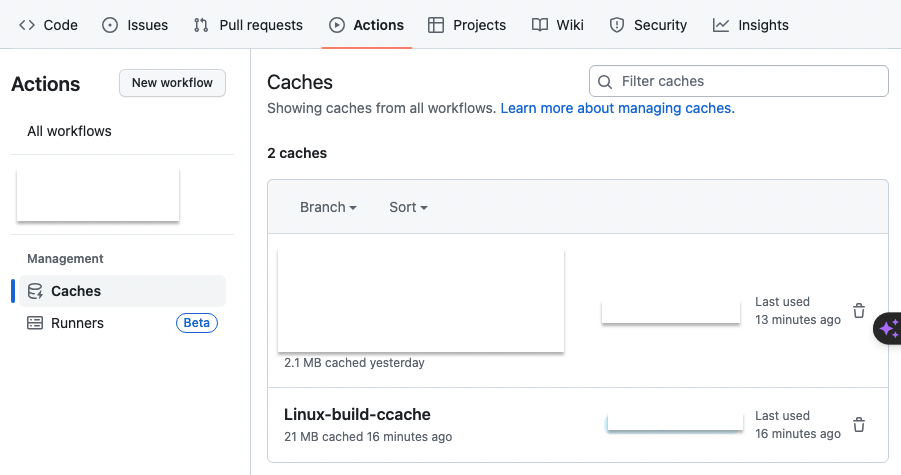Open the Wiki tab
This screenshot has width=901, height=475.
click(x=557, y=25)
